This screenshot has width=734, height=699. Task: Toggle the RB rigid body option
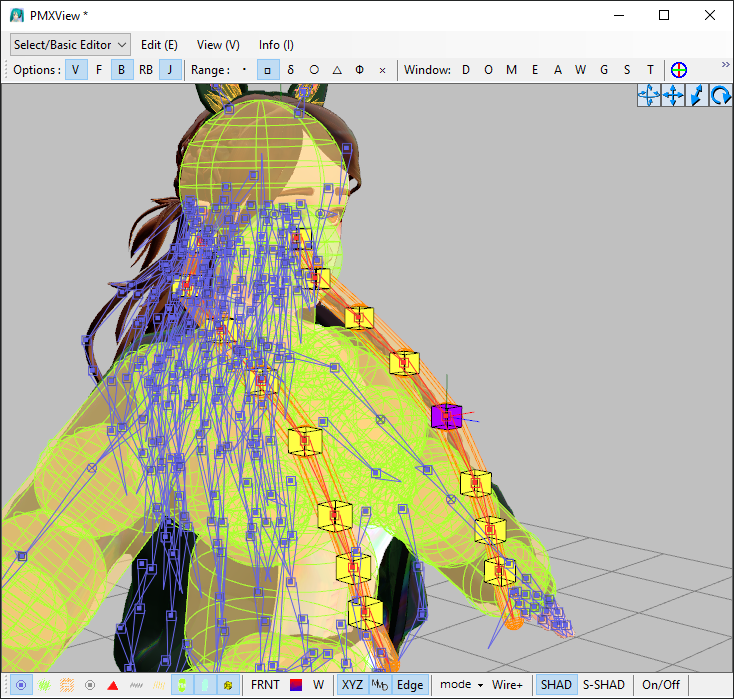(146, 70)
